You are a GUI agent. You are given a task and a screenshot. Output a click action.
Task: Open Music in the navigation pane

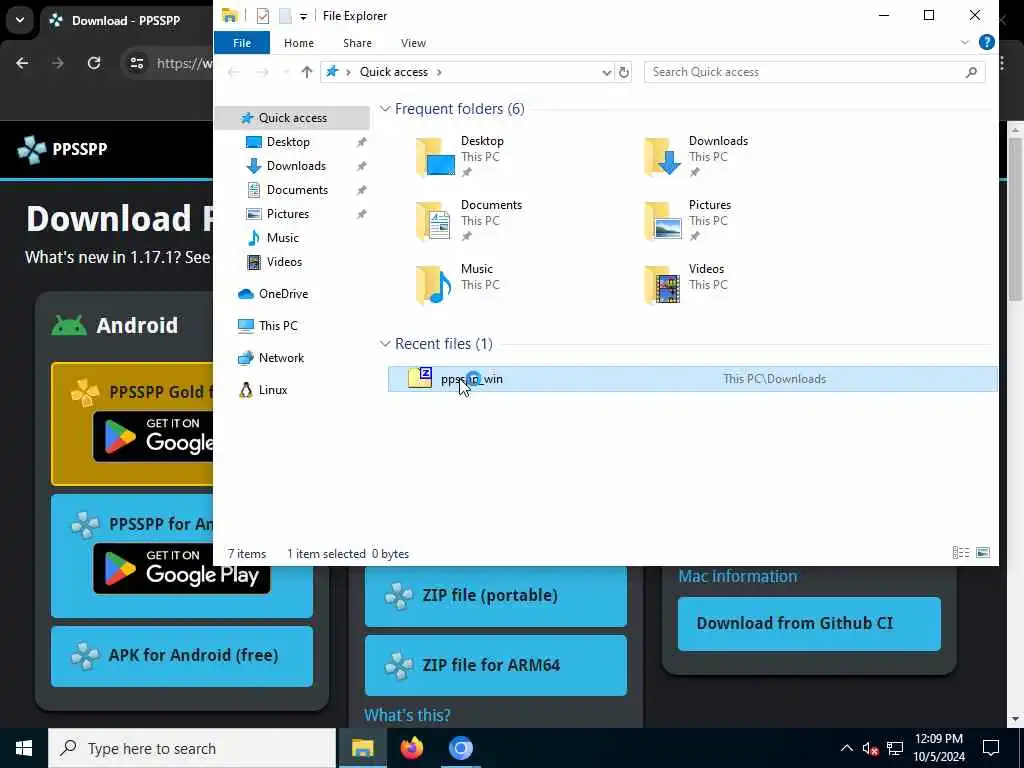pyautogui.click(x=282, y=238)
